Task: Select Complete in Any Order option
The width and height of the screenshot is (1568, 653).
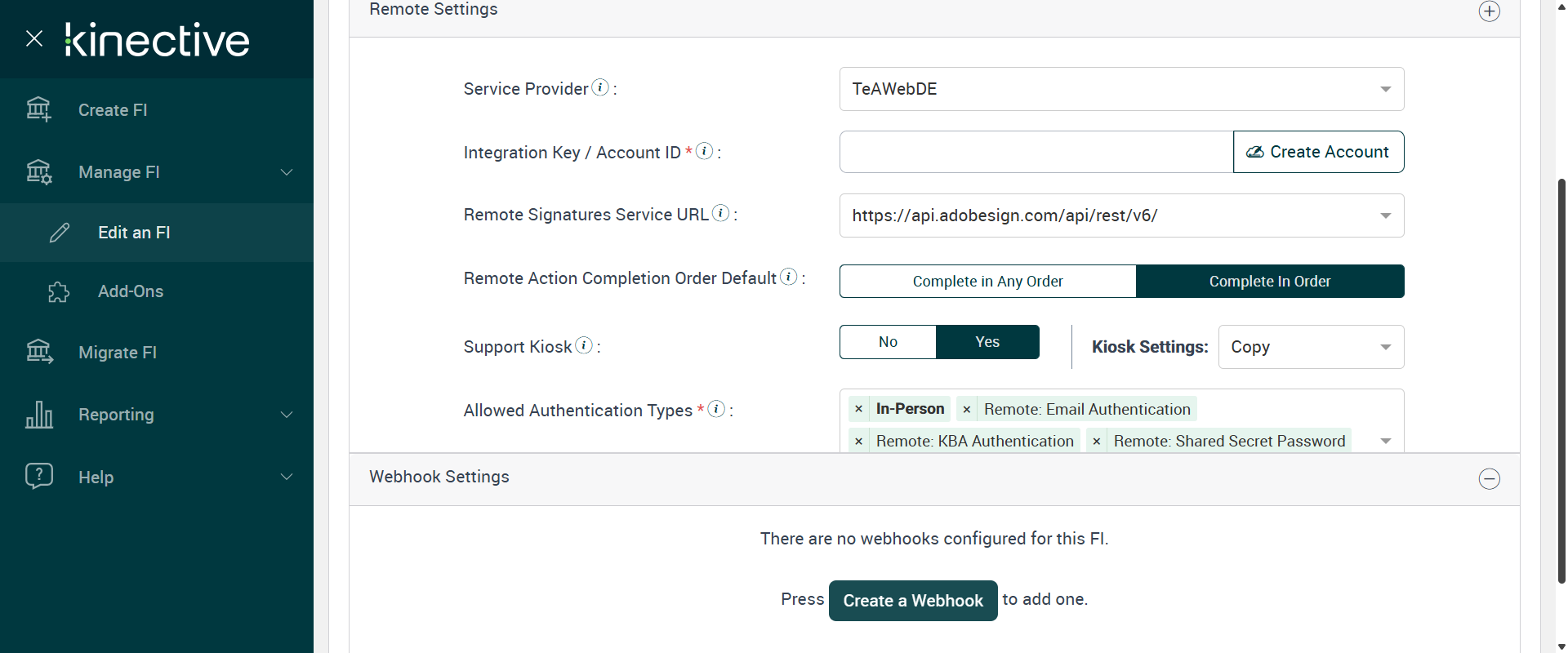Action: [987, 281]
